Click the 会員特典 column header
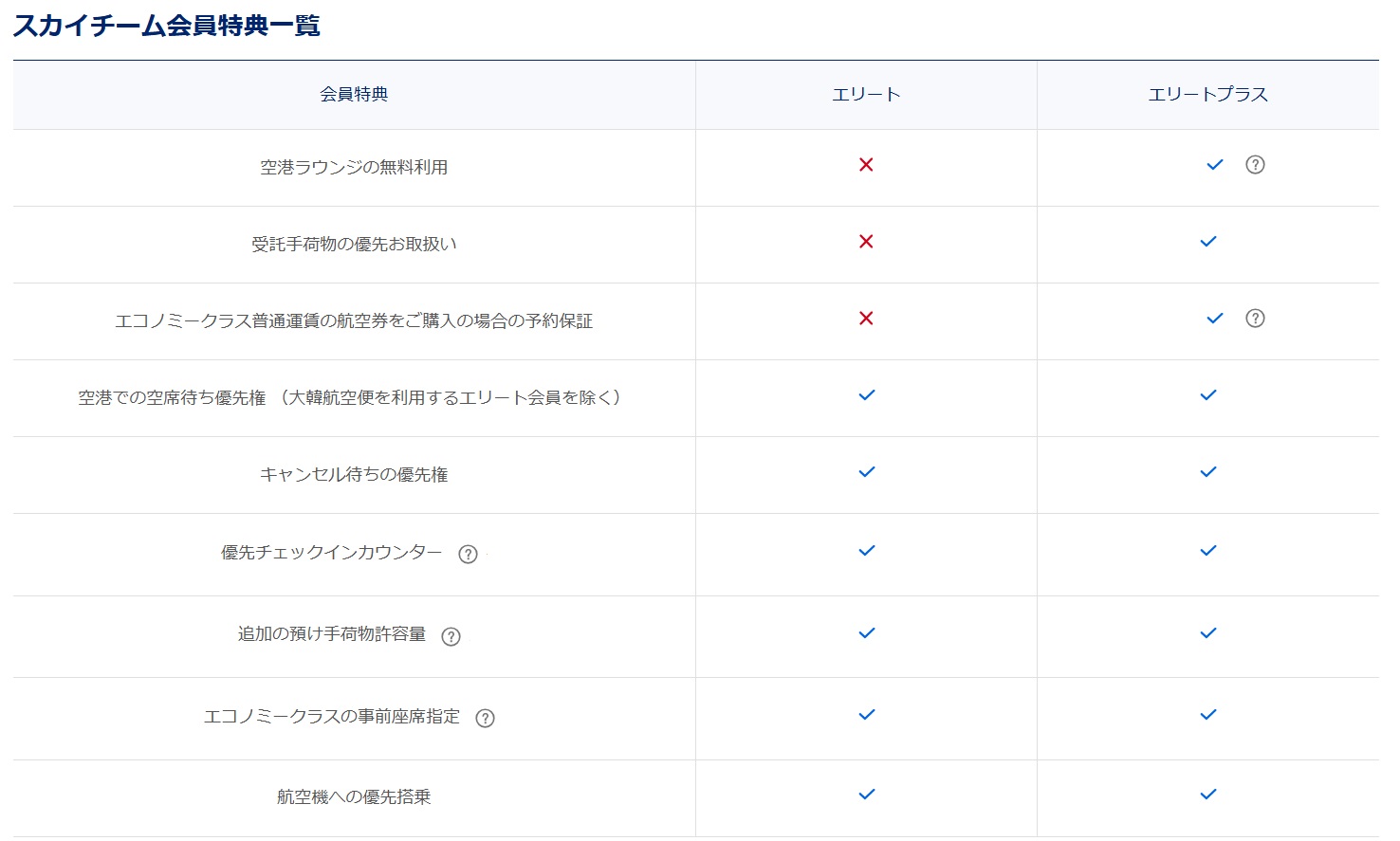The height and width of the screenshot is (841, 1400). pos(354,95)
